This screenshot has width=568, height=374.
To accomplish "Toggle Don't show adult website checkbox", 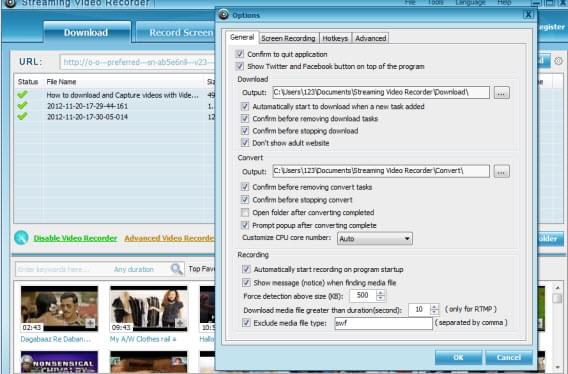I will point(245,143).
